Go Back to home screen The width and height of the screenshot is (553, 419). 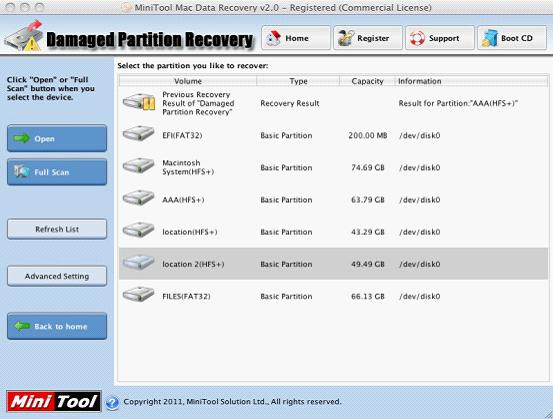coord(57,326)
